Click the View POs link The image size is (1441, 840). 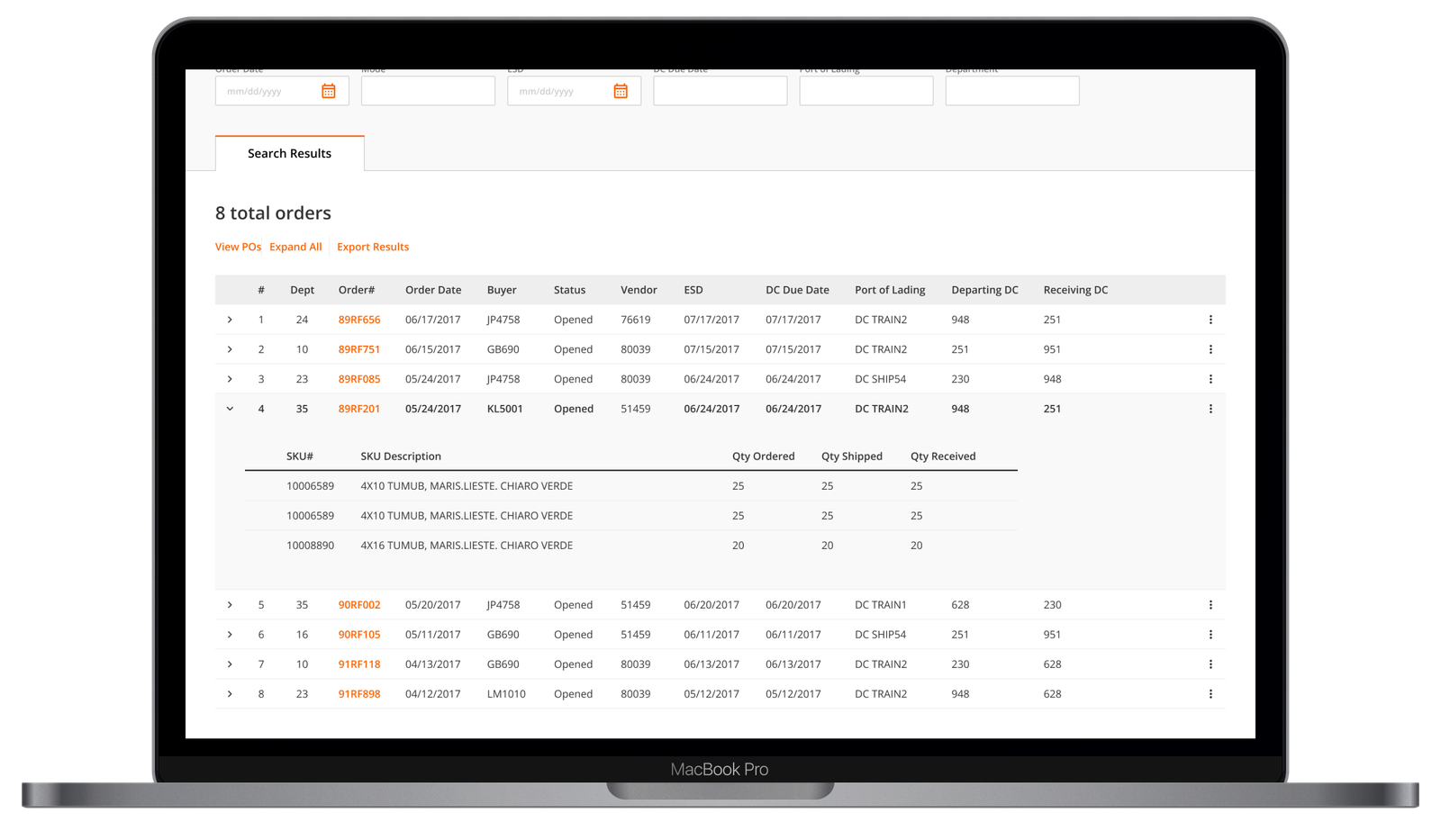click(238, 247)
